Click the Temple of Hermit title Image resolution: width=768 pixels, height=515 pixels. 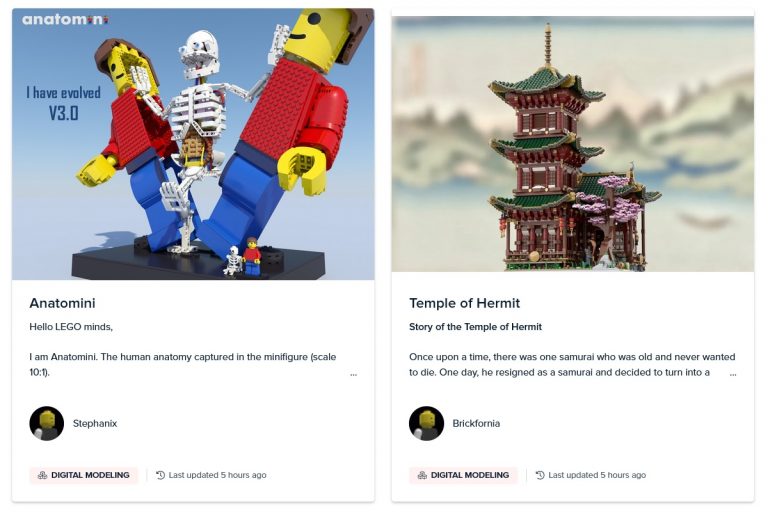(464, 303)
